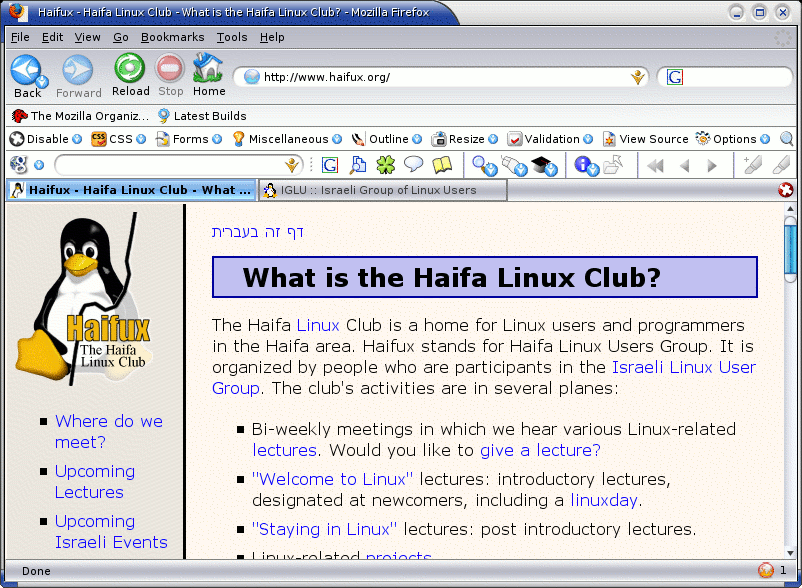This screenshot has height=588, width=802.
Task: Close the current tab with red X
Action: click(785, 190)
